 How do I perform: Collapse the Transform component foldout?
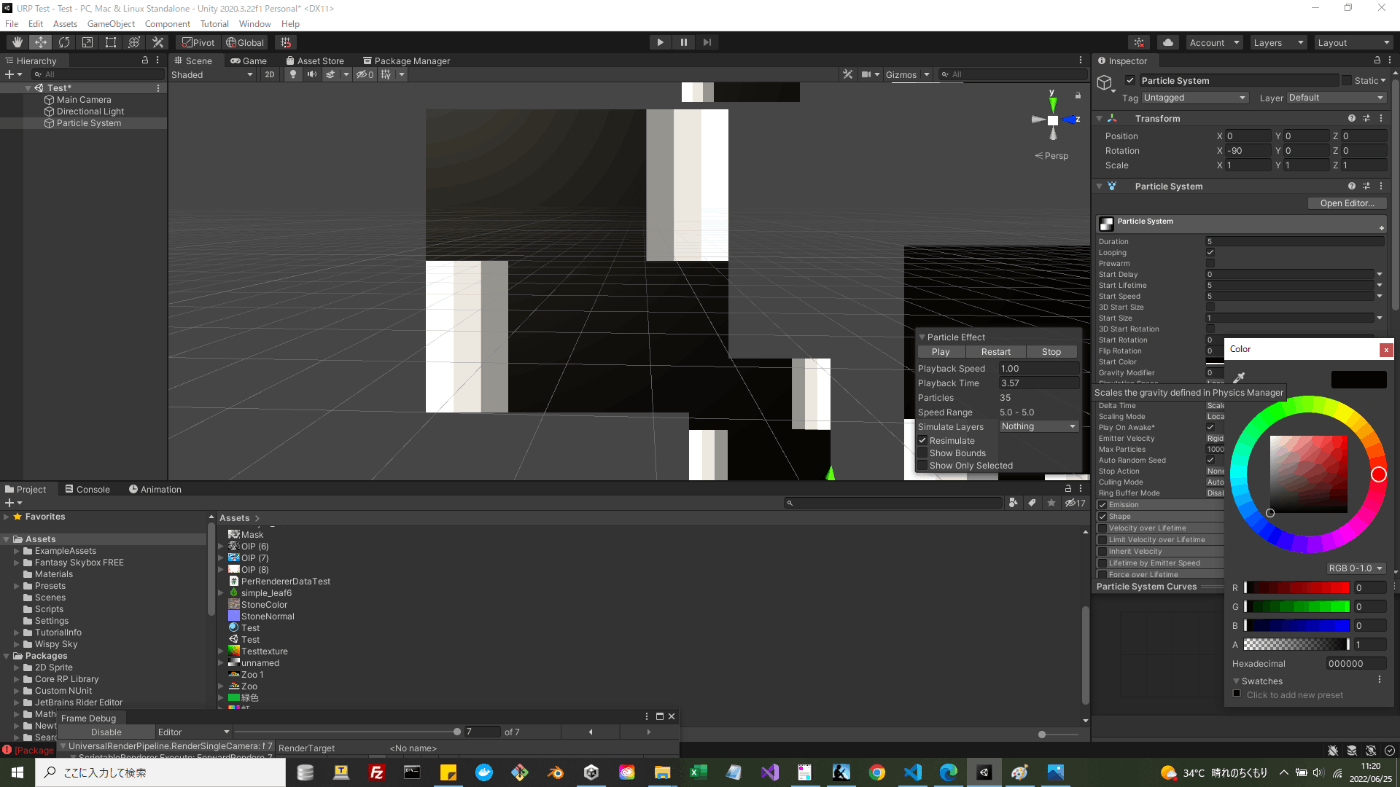(1100, 118)
